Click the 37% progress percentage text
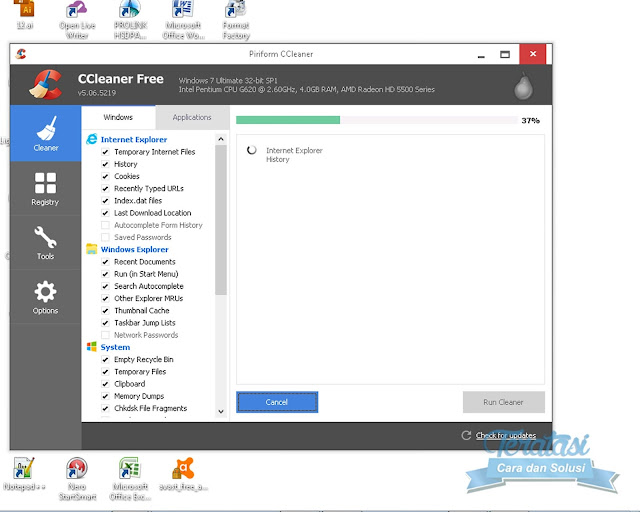The image size is (640, 512). point(530,120)
